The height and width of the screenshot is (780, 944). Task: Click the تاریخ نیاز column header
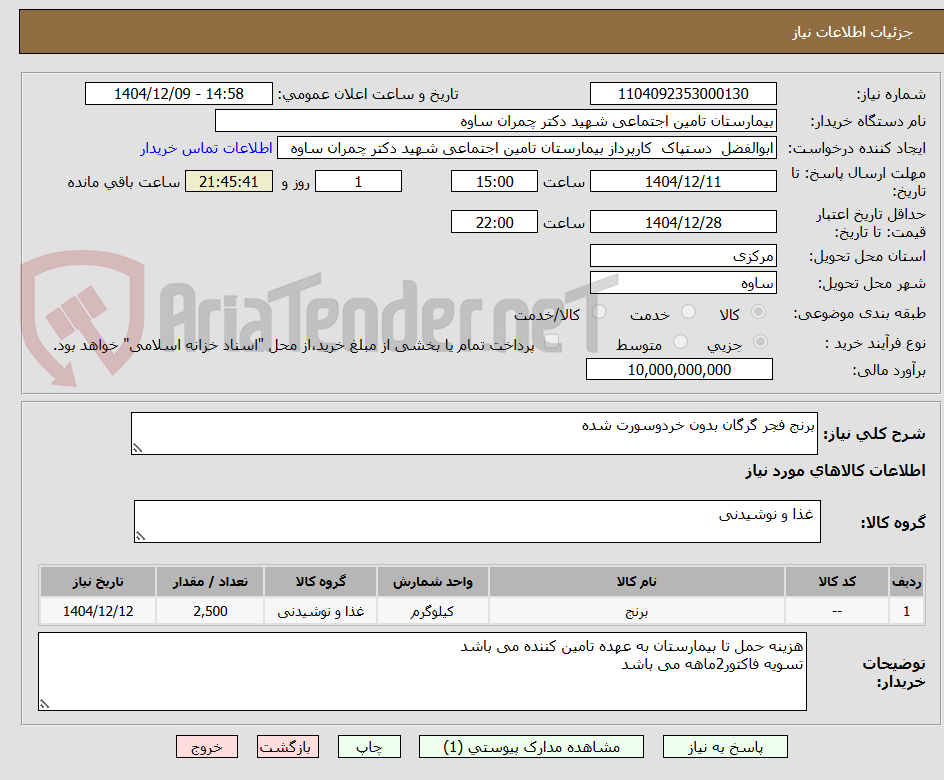pyautogui.click(x=98, y=581)
